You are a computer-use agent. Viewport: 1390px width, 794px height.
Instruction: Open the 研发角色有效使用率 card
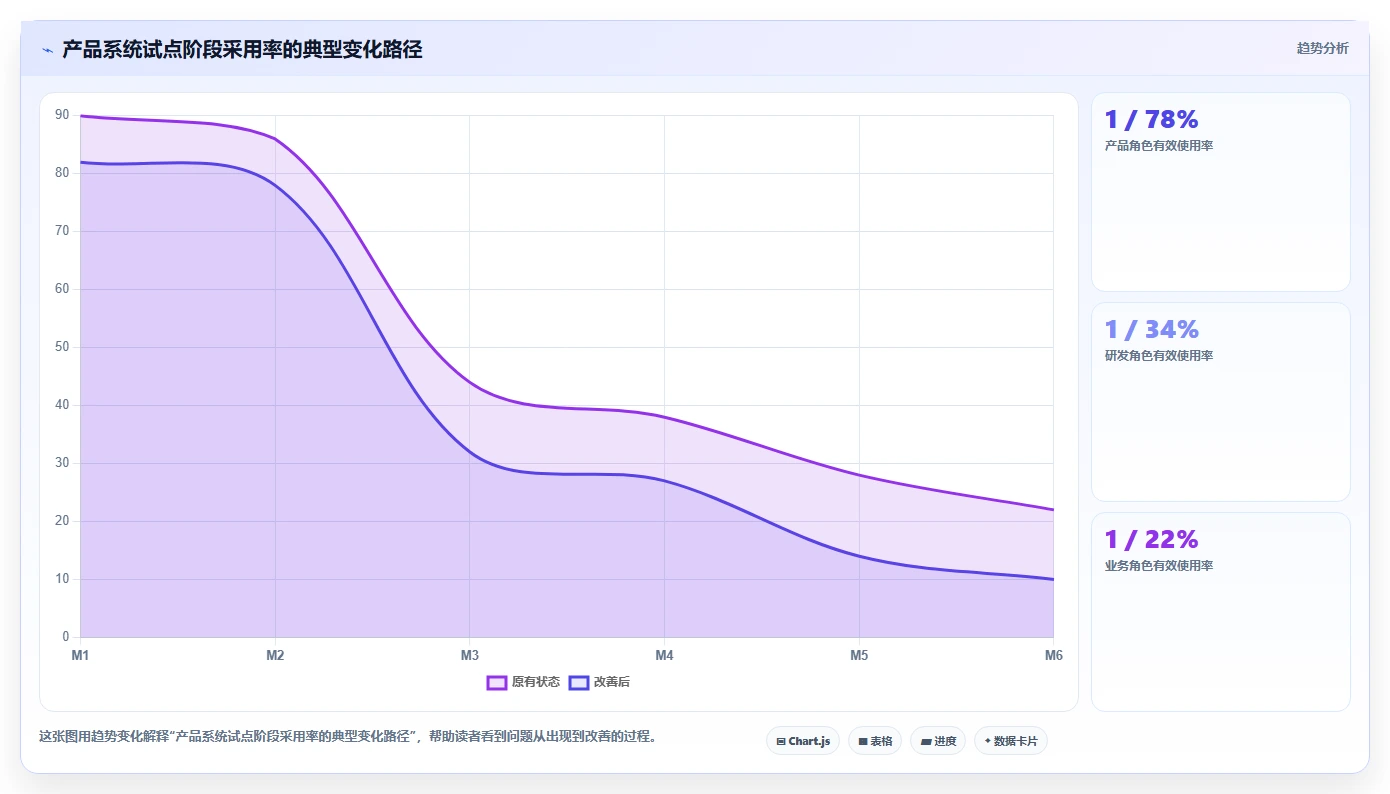(x=1220, y=402)
